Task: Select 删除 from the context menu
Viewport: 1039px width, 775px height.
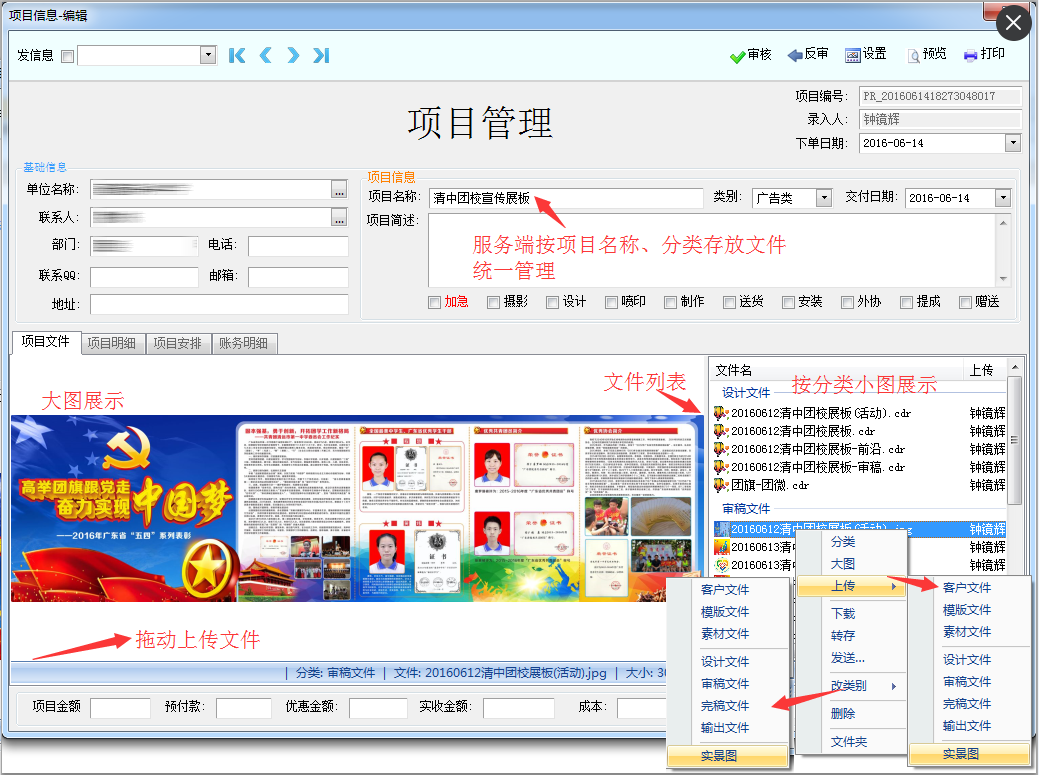Action: [851, 714]
